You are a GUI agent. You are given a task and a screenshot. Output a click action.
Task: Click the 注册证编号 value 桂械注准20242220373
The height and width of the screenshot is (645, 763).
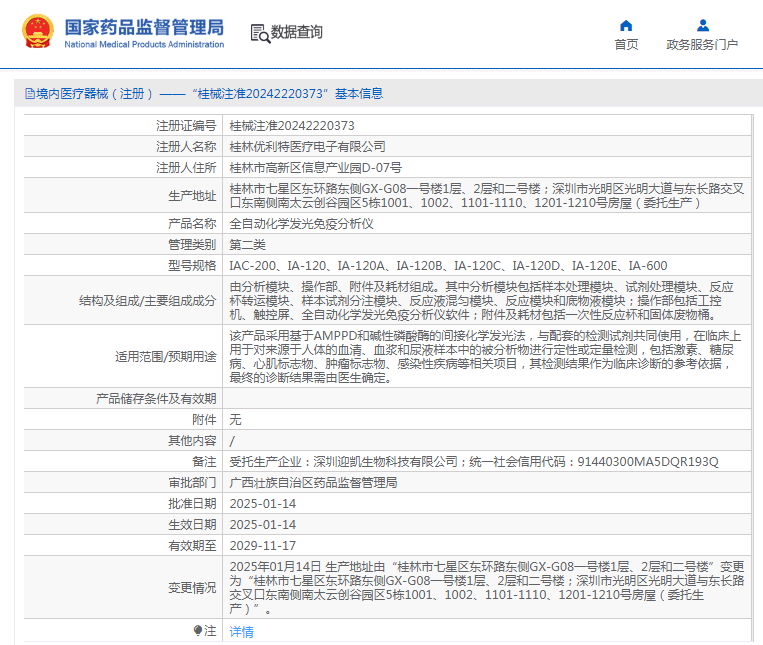tap(291, 126)
